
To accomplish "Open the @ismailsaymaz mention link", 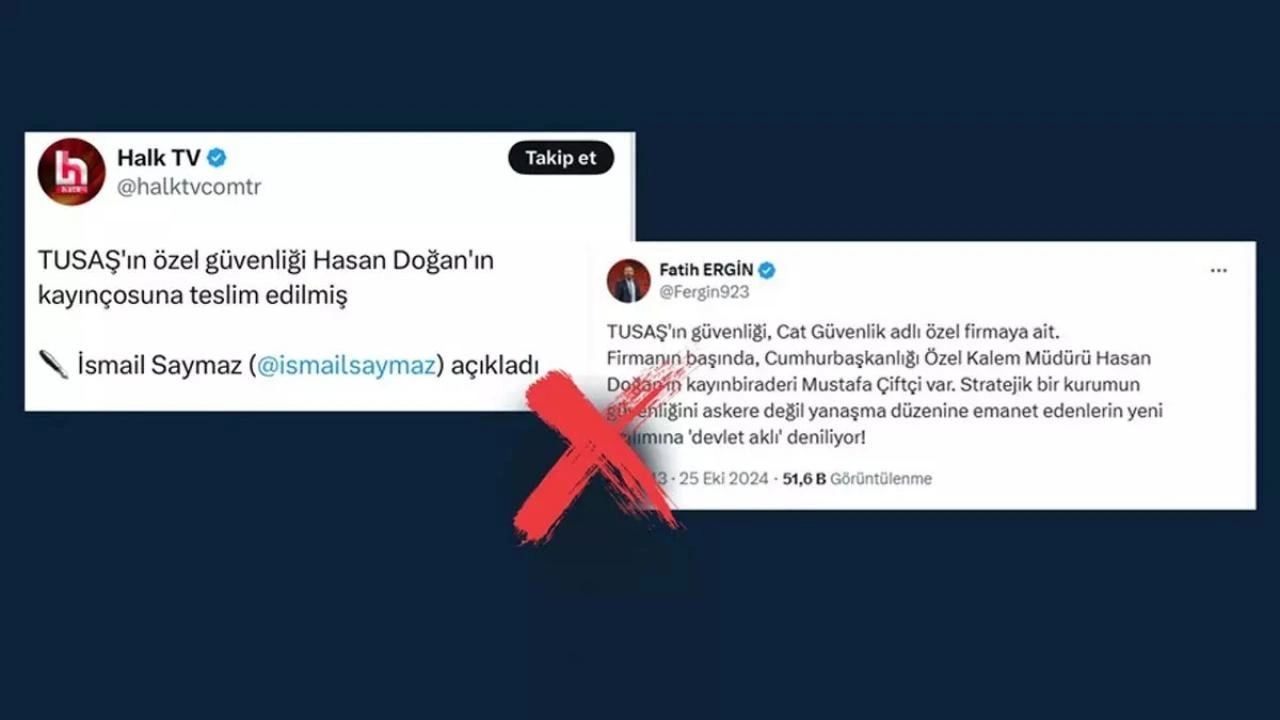I will [346, 366].
